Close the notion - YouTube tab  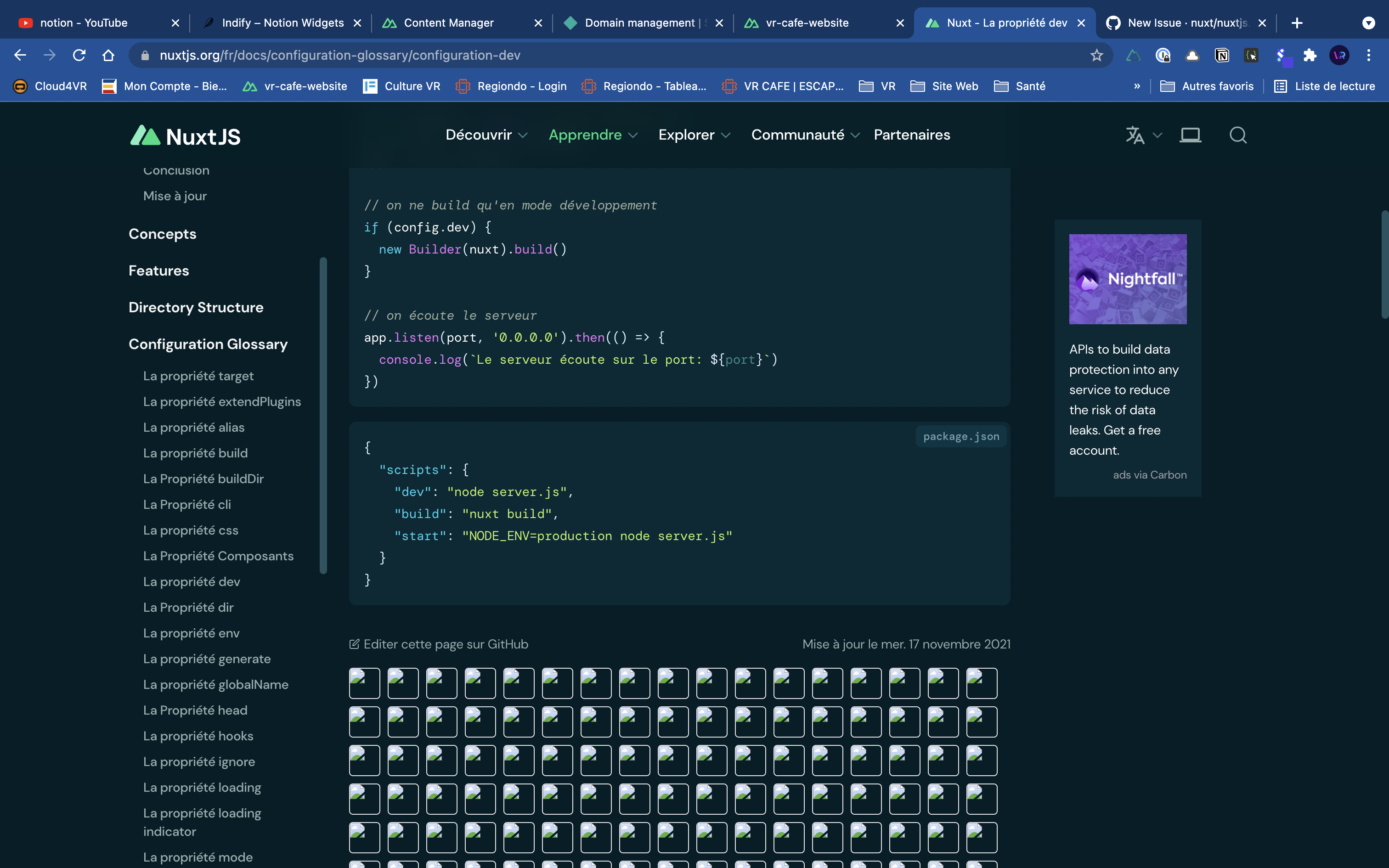point(175,23)
